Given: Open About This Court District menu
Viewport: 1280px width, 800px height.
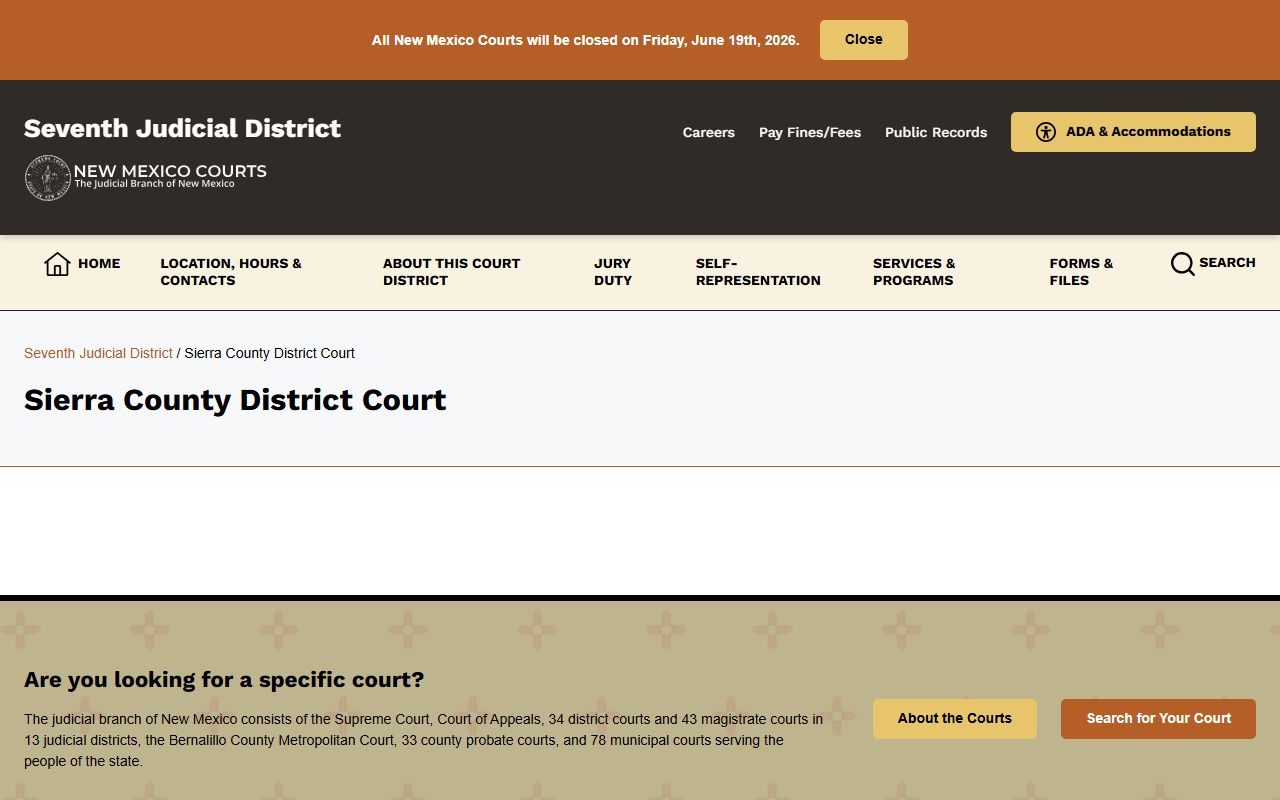Looking at the screenshot, I should click(x=451, y=272).
